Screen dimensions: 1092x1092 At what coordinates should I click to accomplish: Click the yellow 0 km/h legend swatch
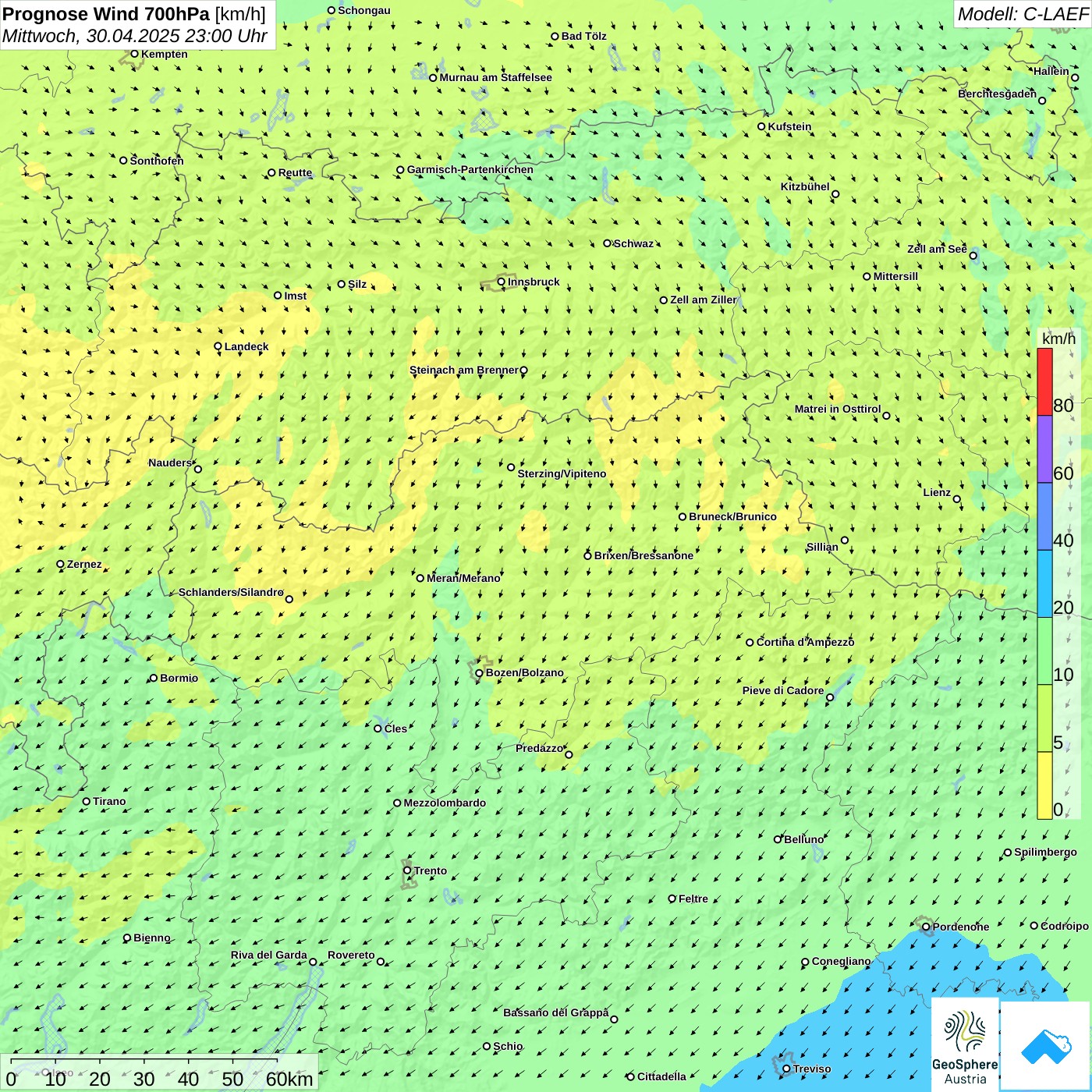tap(1044, 785)
